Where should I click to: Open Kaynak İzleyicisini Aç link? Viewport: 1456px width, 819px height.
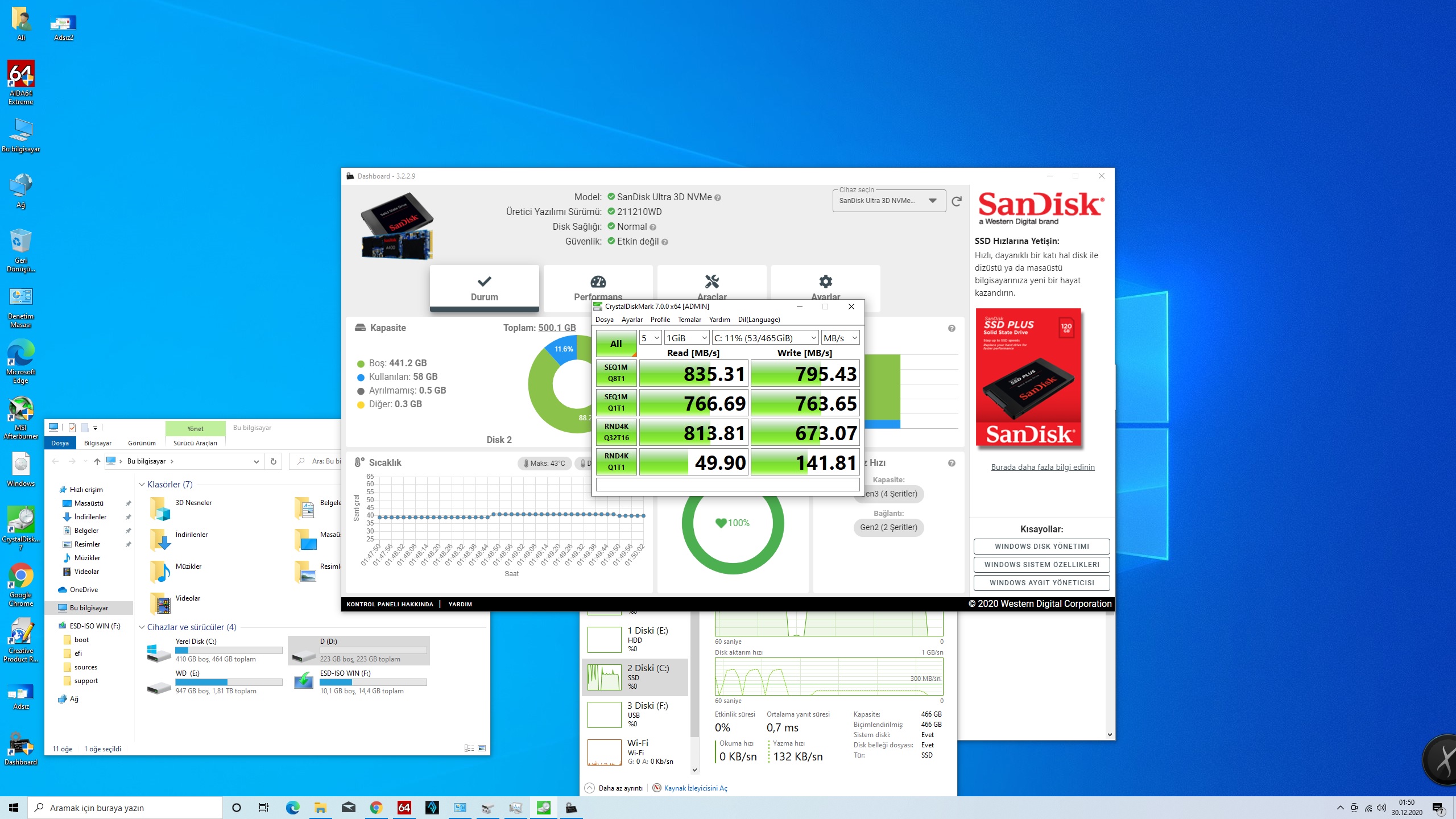click(x=695, y=788)
